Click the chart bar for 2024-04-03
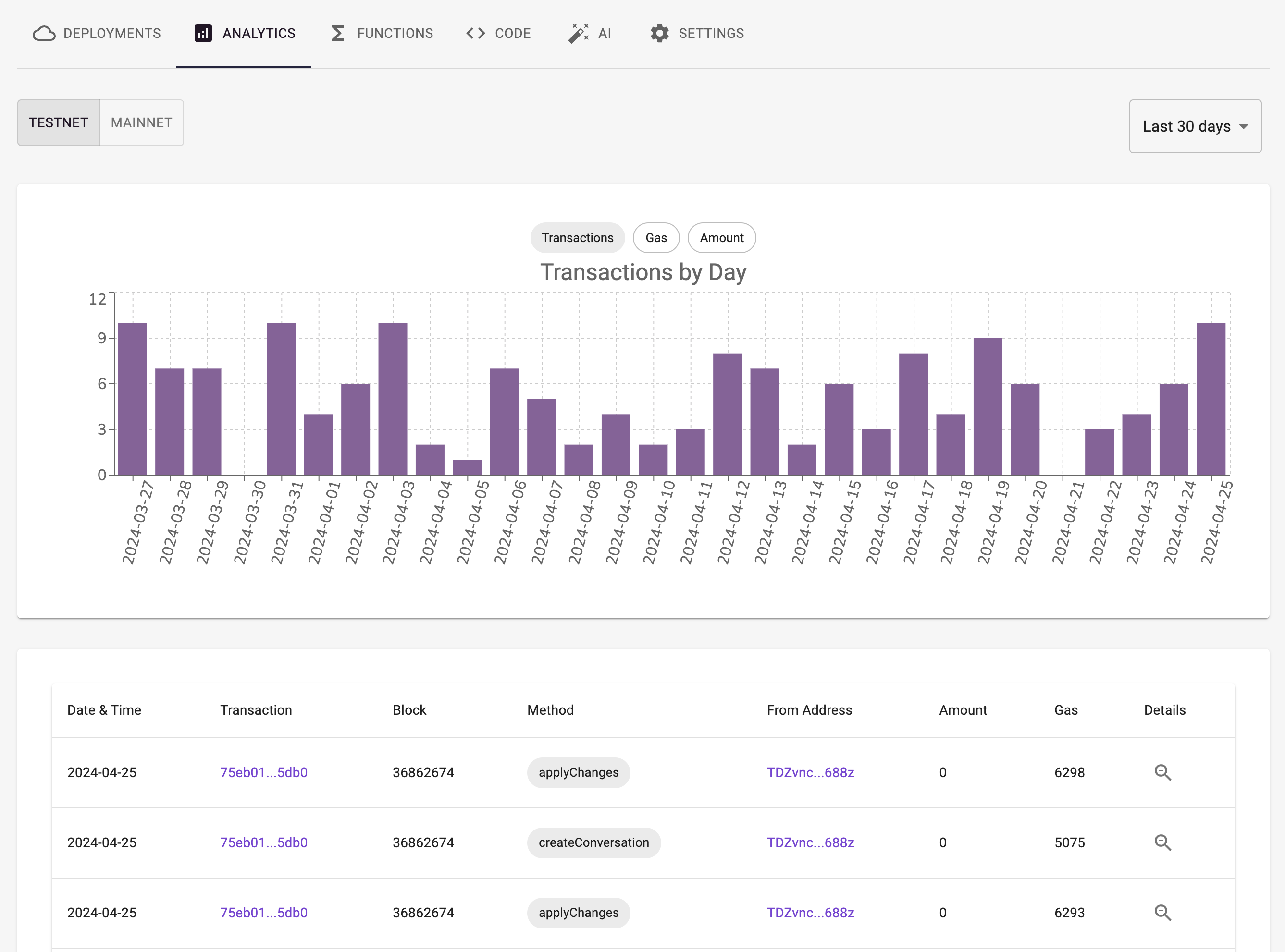The image size is (1285, 952). [x=393, y=399]
